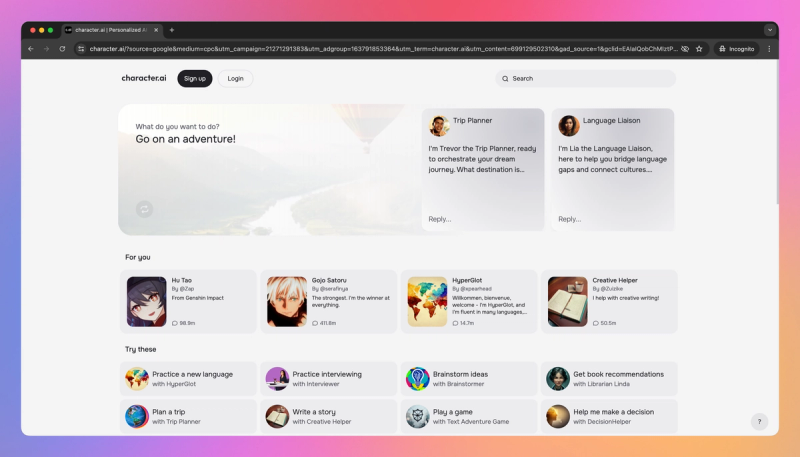The height and width of the screenshot is (457, 800).
Task: Click Reply field in Trip Planner card
Action: click(440, 219)
